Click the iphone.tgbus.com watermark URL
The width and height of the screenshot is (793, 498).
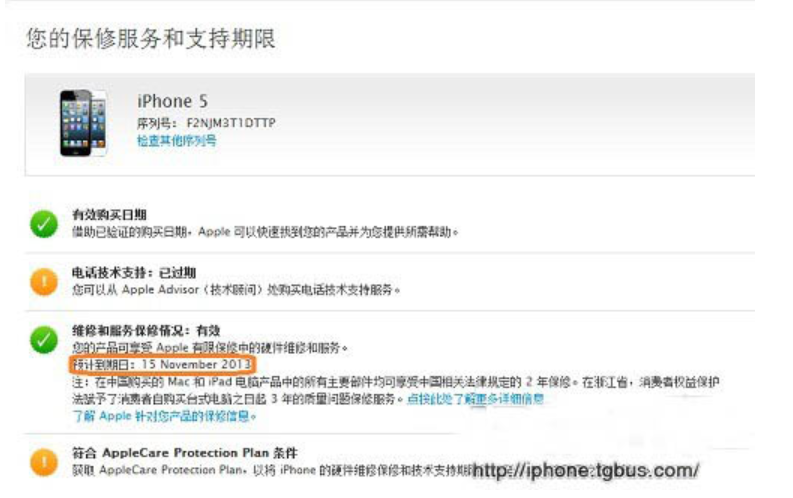click(586, 471)
